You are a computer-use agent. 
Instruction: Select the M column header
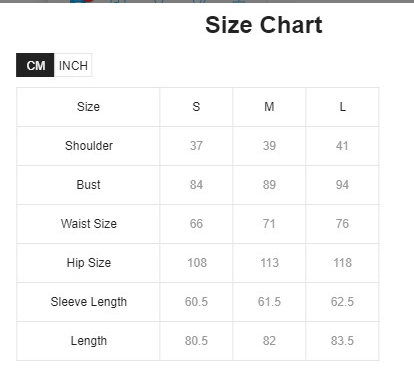coord(269,107)
